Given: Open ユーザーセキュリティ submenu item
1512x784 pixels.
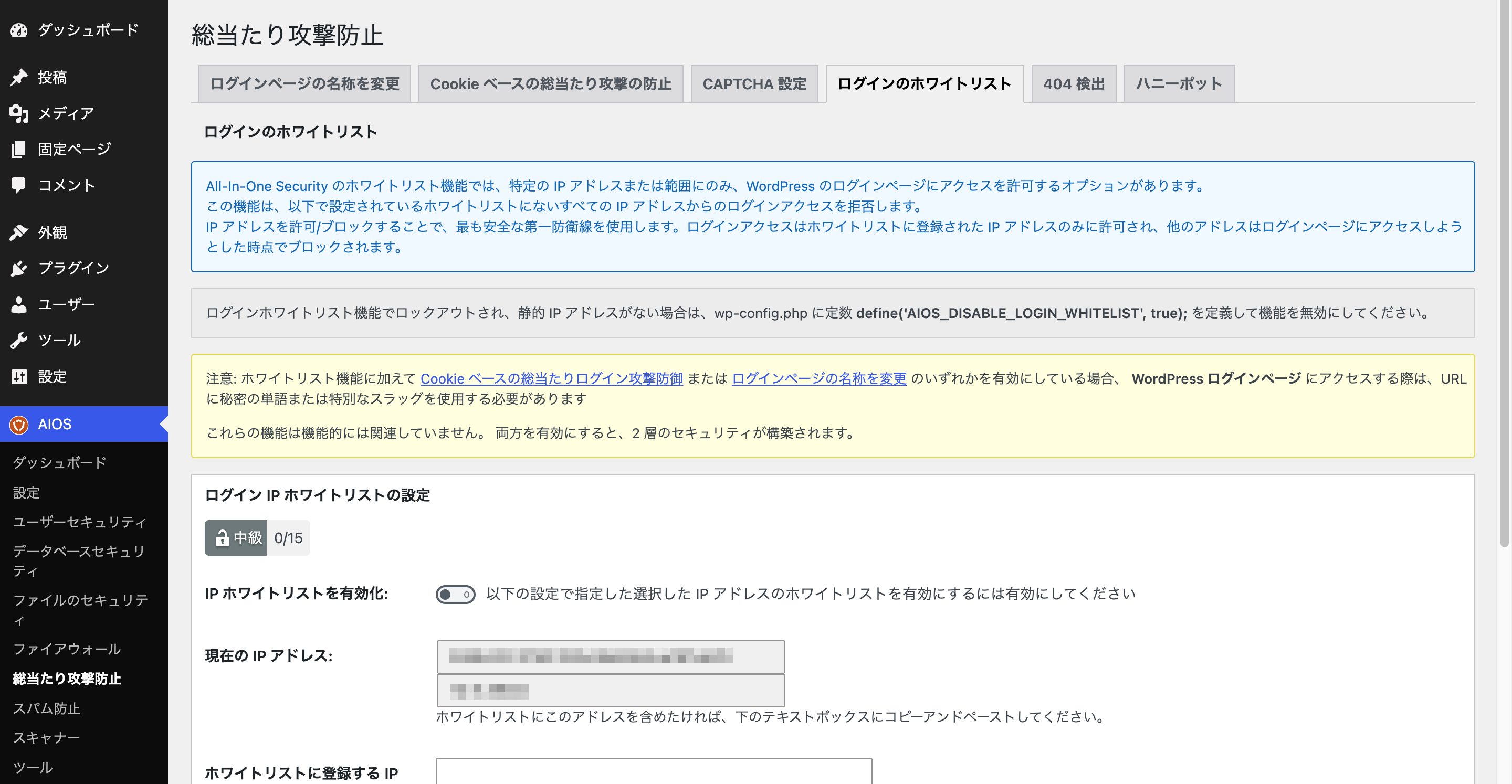Looking at the screenshot, I should (80, 522).
